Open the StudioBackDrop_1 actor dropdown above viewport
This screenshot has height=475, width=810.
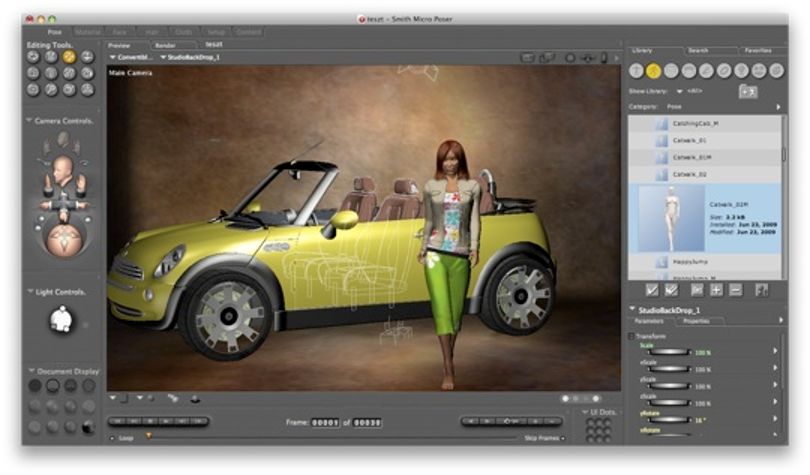coord(190,57)
